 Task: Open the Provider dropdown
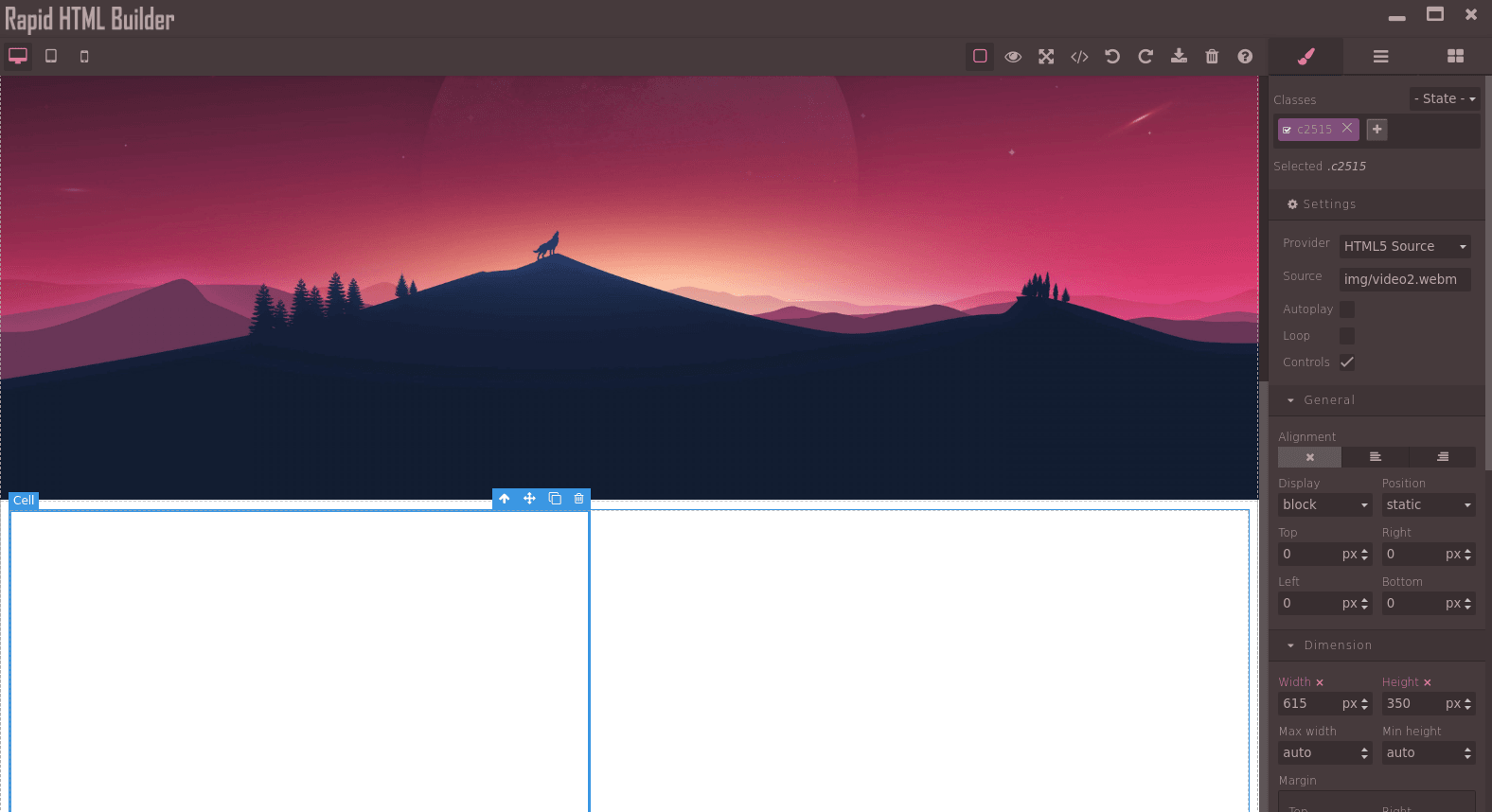[x=1405, y=246]
